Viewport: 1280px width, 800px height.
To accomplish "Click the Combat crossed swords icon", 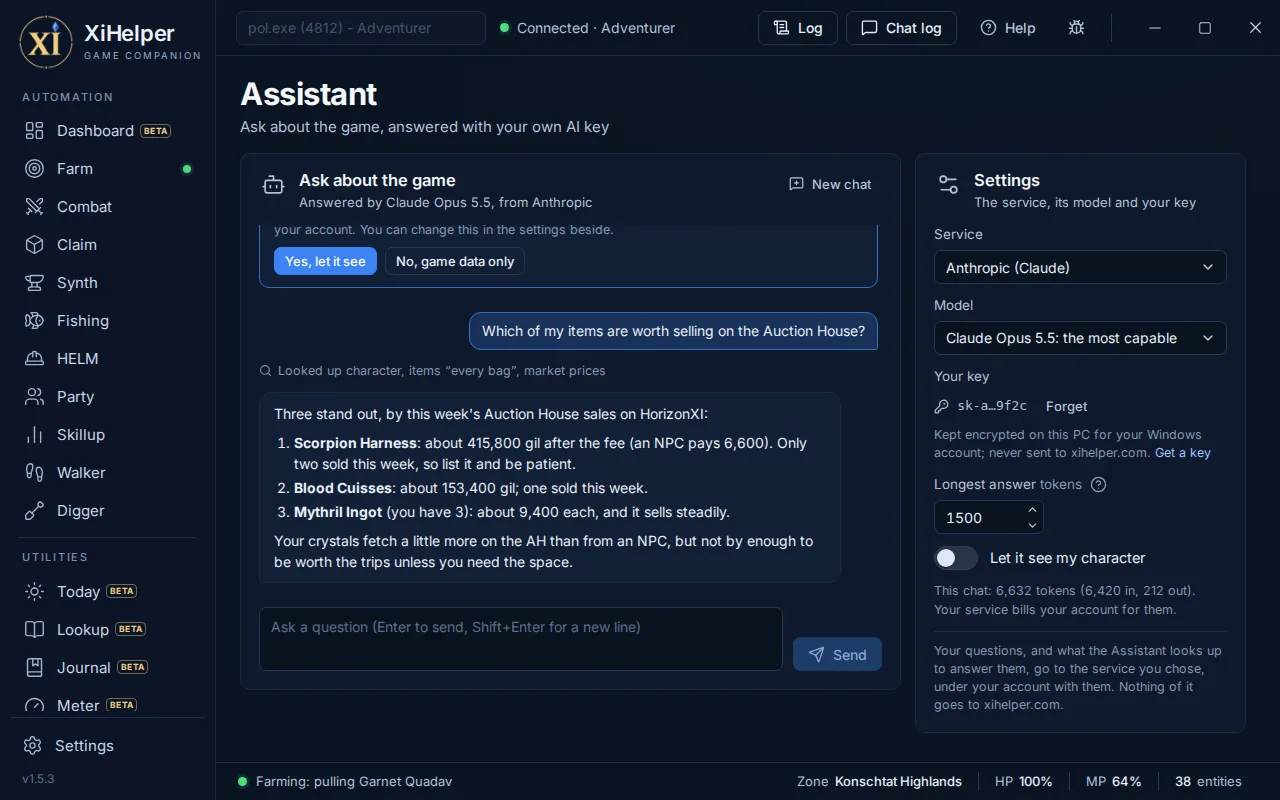I will [35, 207].
